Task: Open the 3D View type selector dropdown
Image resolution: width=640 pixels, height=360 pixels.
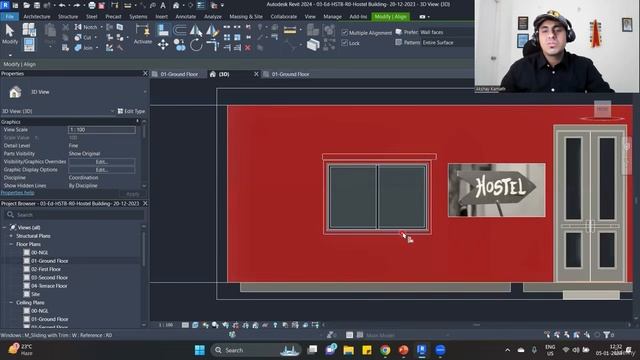Action: click(145, 92)
